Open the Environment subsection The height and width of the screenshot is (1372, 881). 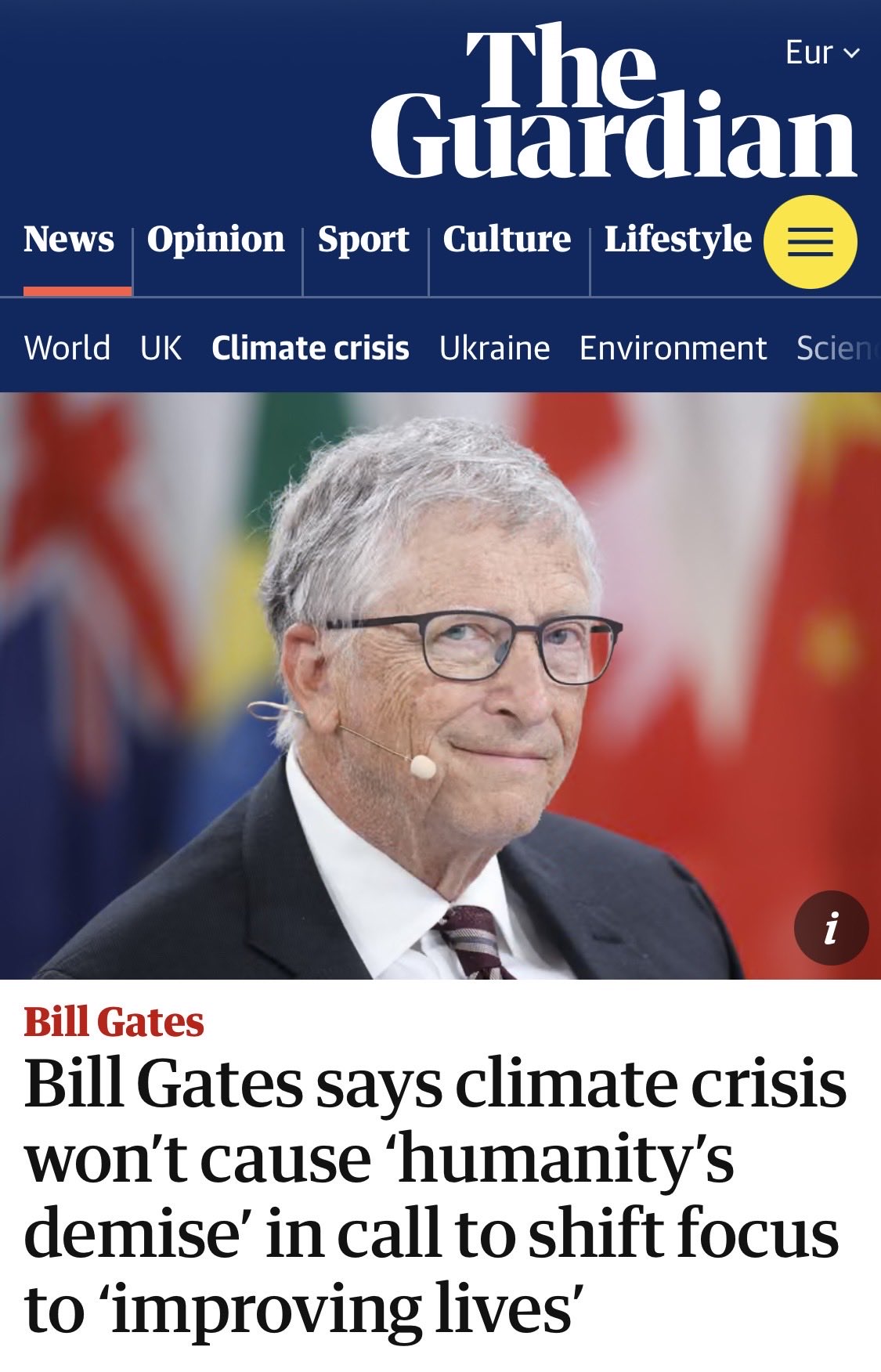tap(673, 348)
